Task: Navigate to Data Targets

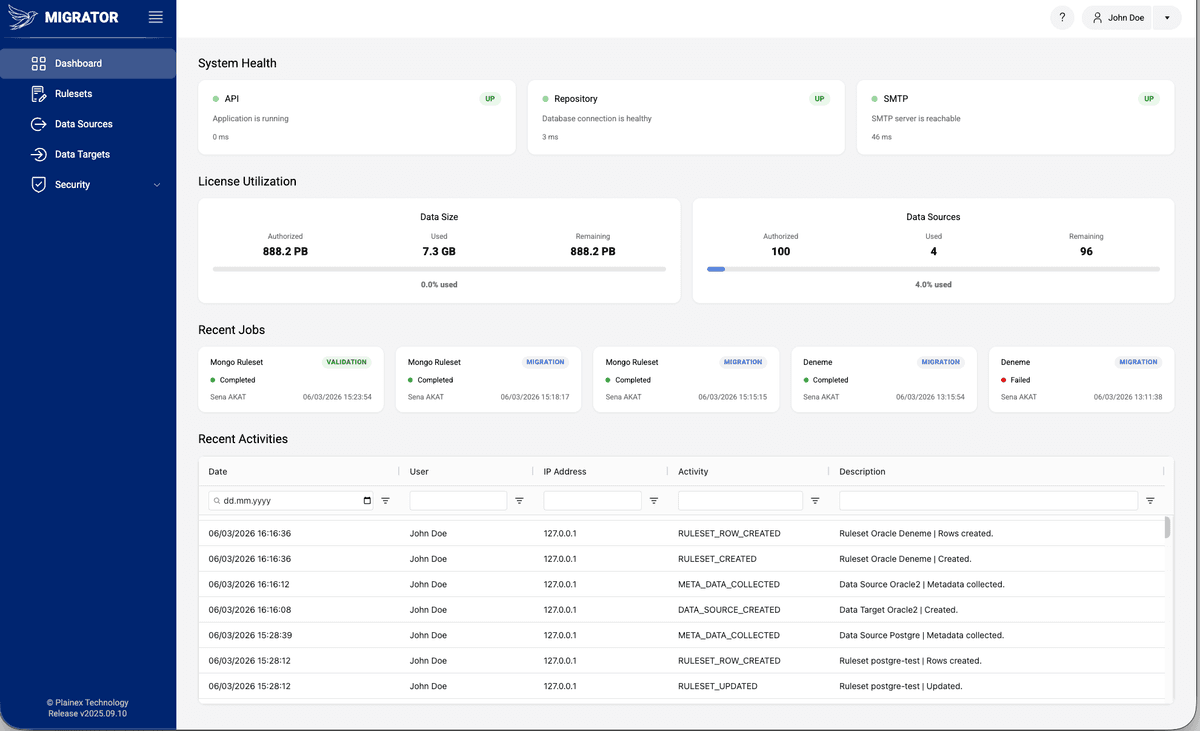Action: [x=88, y=154]
